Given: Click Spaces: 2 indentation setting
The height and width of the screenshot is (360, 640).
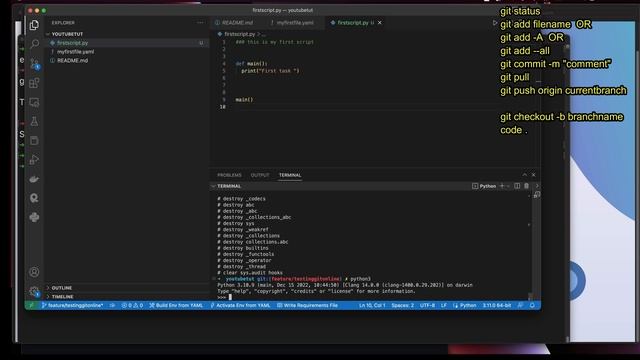Looking at the screenshot, I should pos(402,305).
